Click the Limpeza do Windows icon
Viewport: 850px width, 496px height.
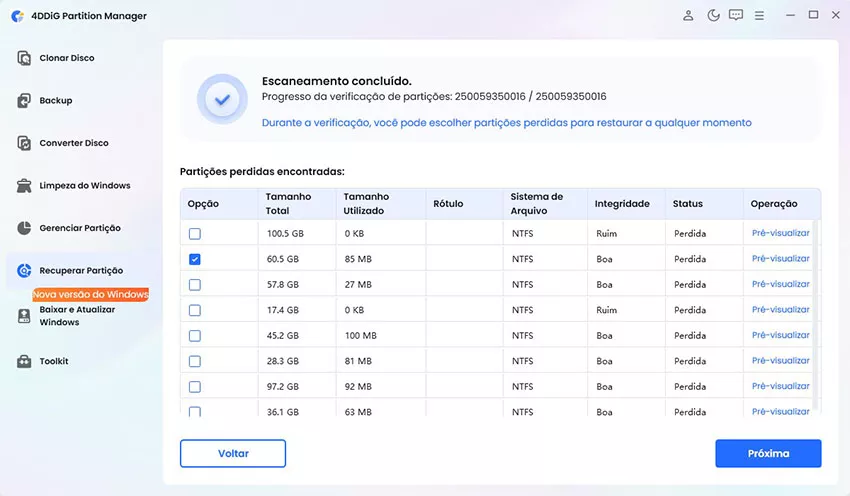pyautogui.click(x=24, y=185)
